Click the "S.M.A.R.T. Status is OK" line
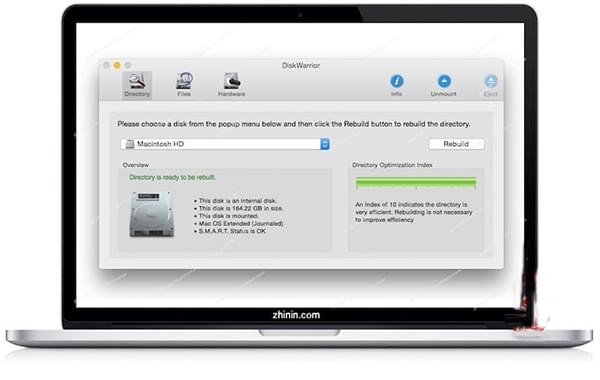This screenshot has height=380, width=600. [230, 231]
